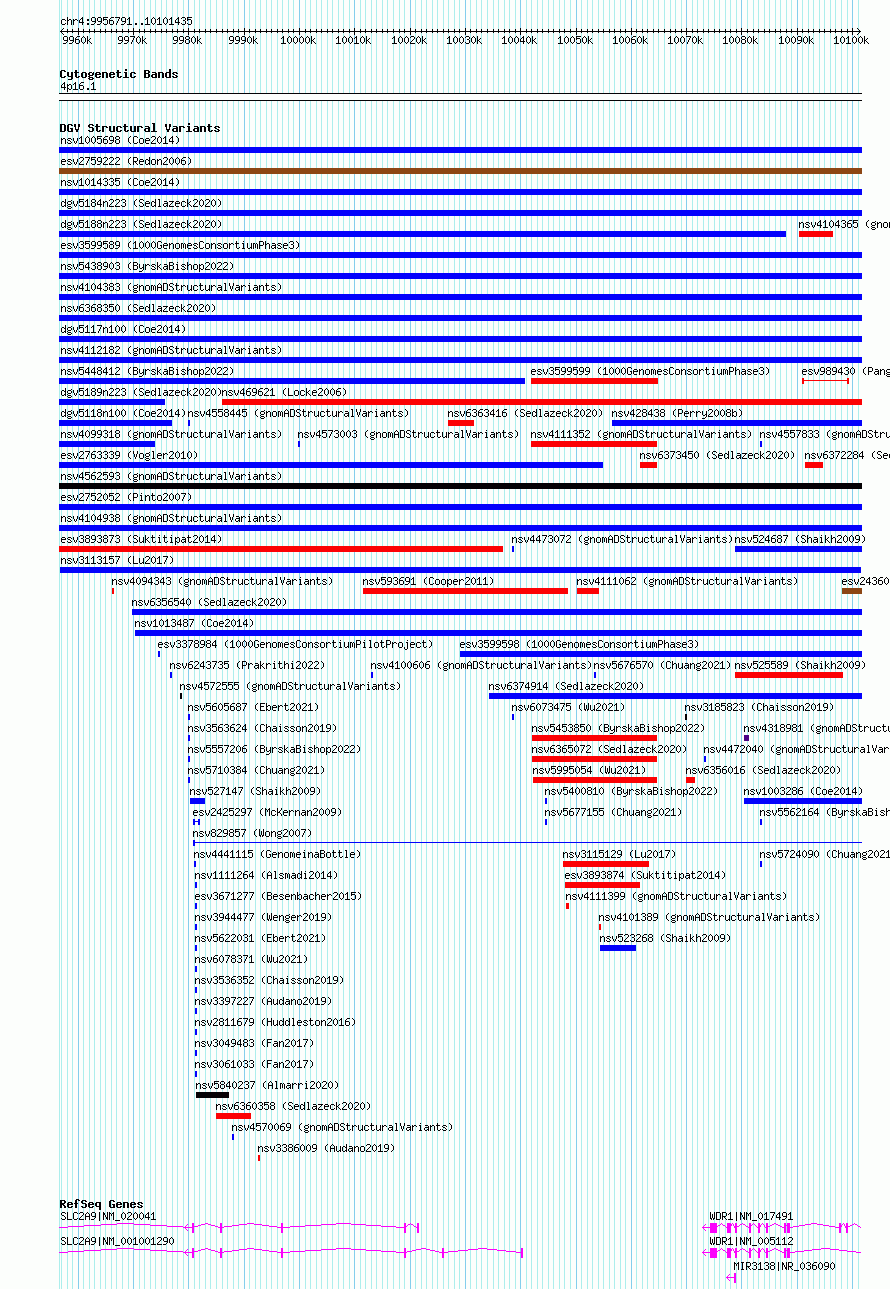Open the DGV Structural Variants track title
890x1289 pixels.
pyautogui.click(x=140, y=128)
